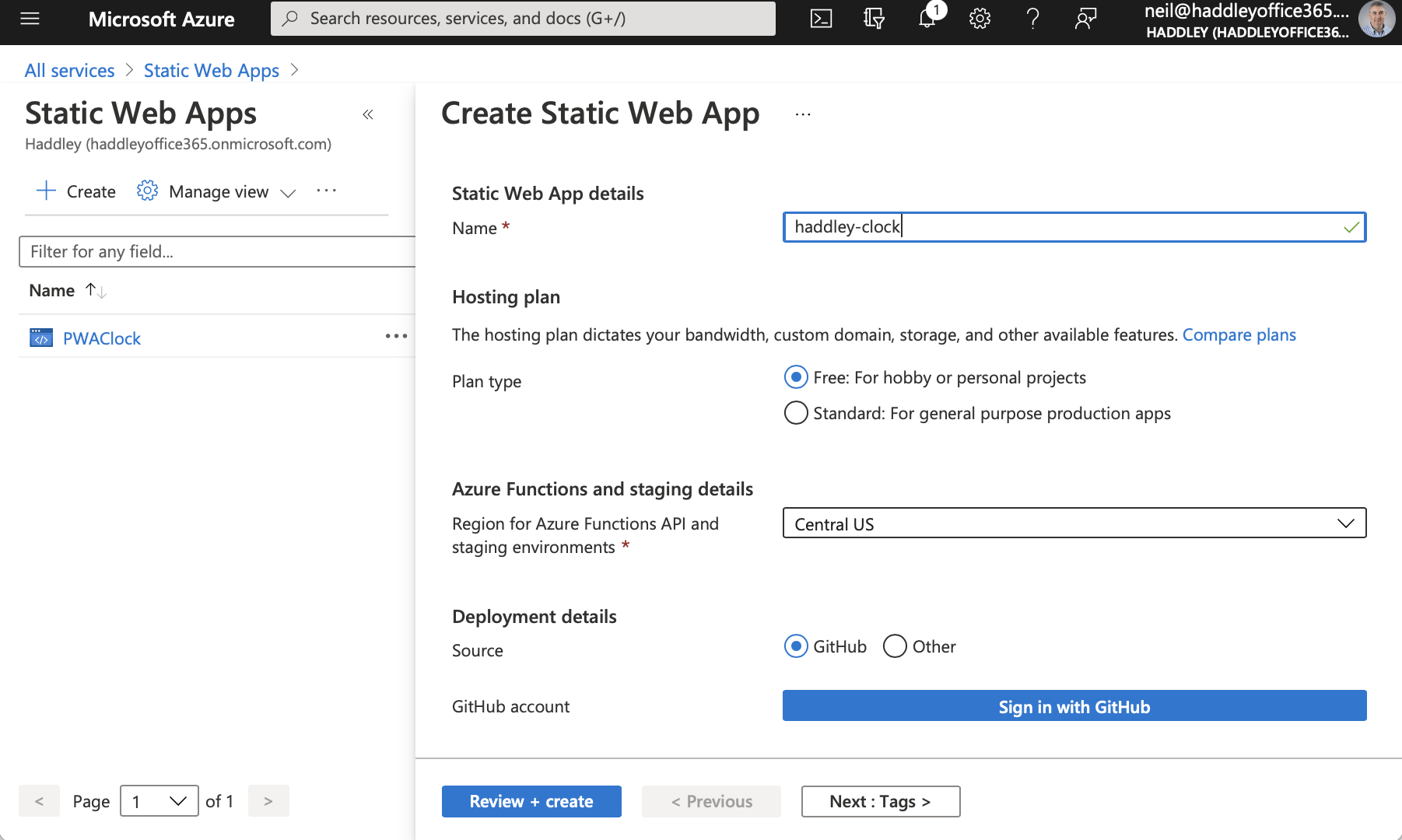Screen dimensions: 1402x840
Task: Select the Free plan type option
Action: (x=796, y=377)
